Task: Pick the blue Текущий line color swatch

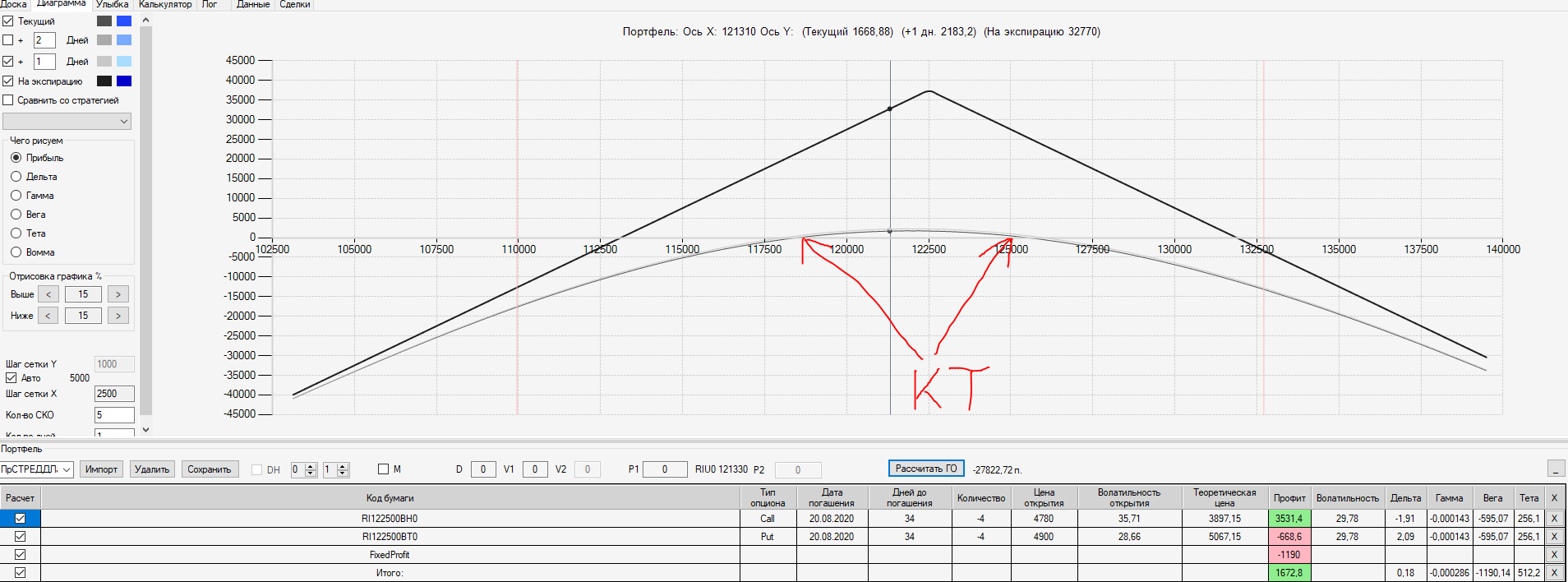Action: pyautogui.click(x=124, y=21)
